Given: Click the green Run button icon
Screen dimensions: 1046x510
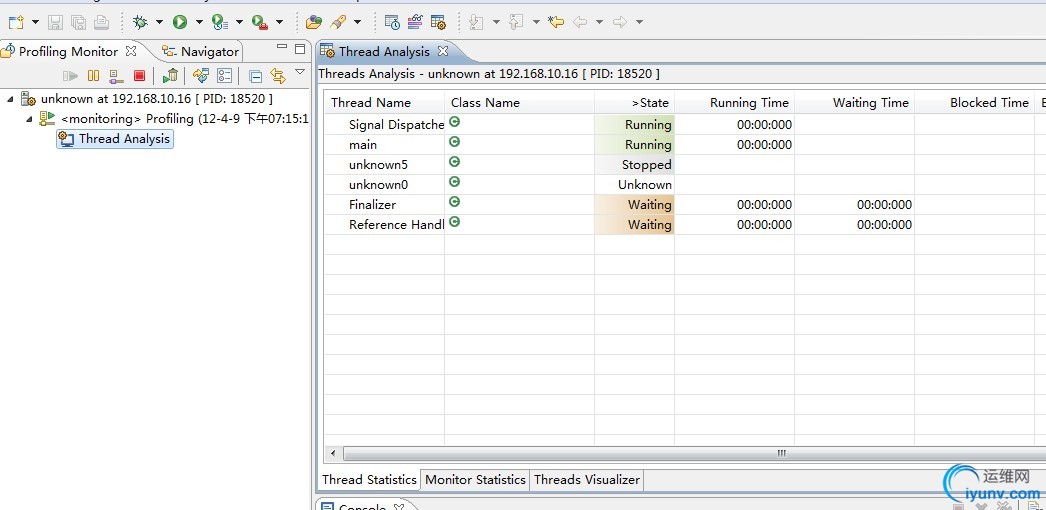Looking at the screenshot, I should 180,22.
